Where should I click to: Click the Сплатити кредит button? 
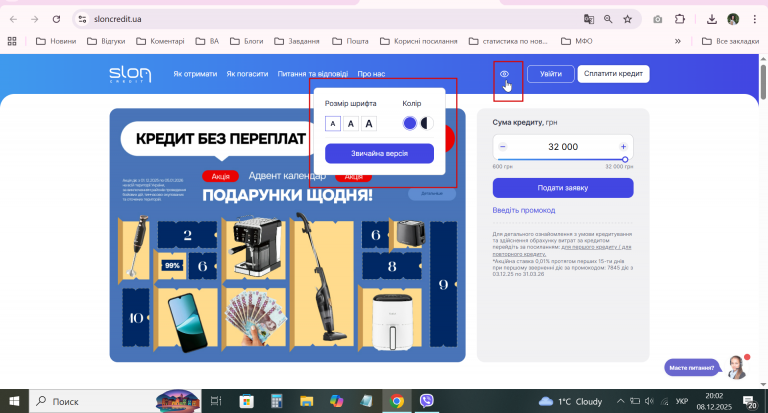(x=613, y=74)
